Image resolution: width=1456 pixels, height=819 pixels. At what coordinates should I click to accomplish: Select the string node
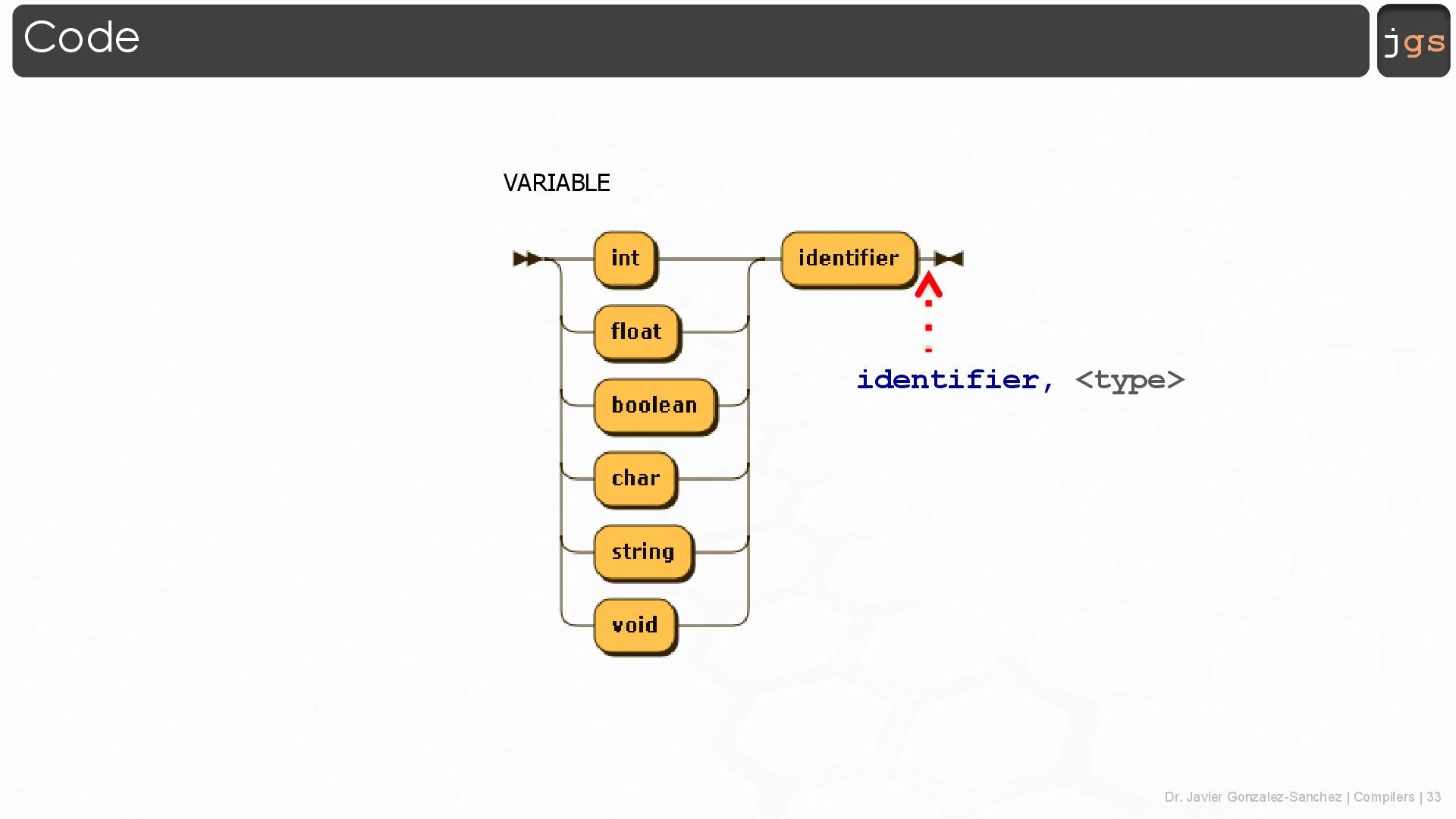click(x=643, y=552)
